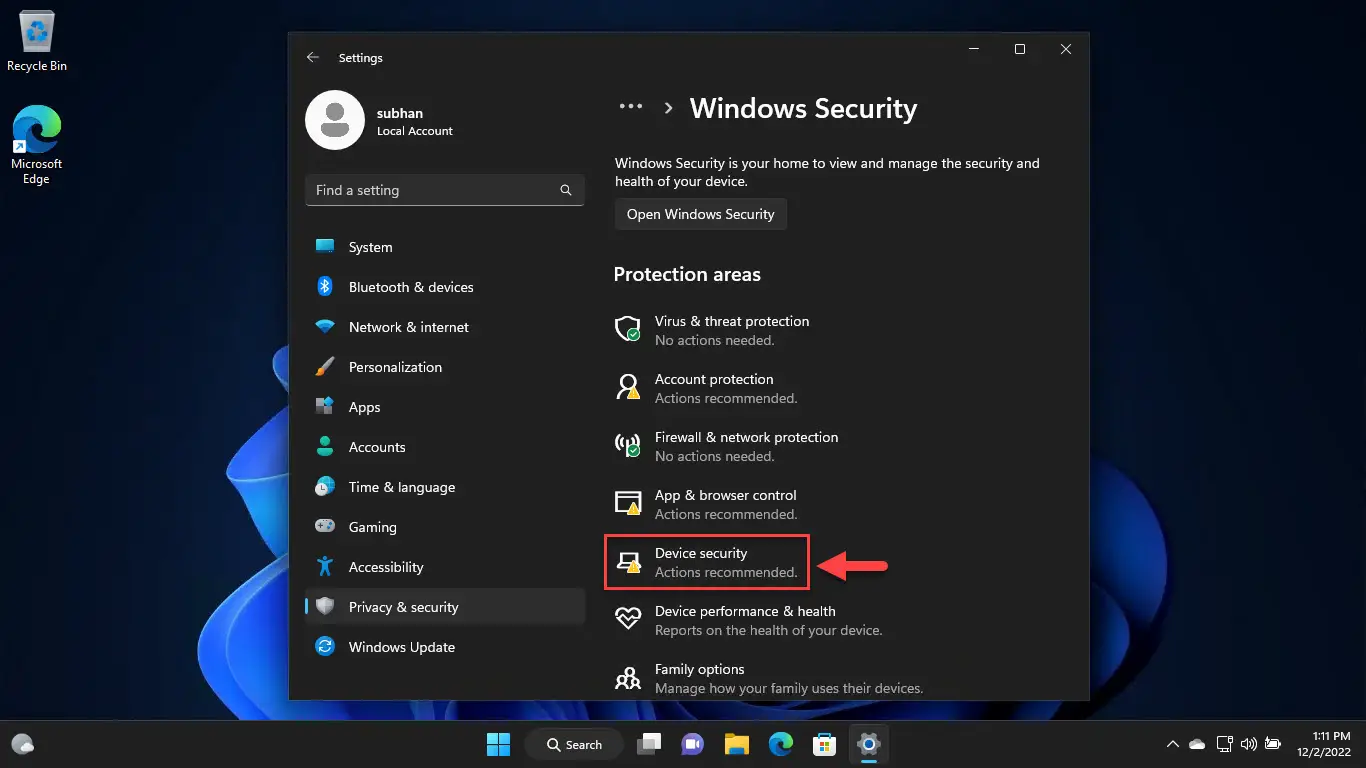The height and width of the screenshot is (768, 1366).
Task: Open the weather widget on taskbar
Action: pos(22,744)
